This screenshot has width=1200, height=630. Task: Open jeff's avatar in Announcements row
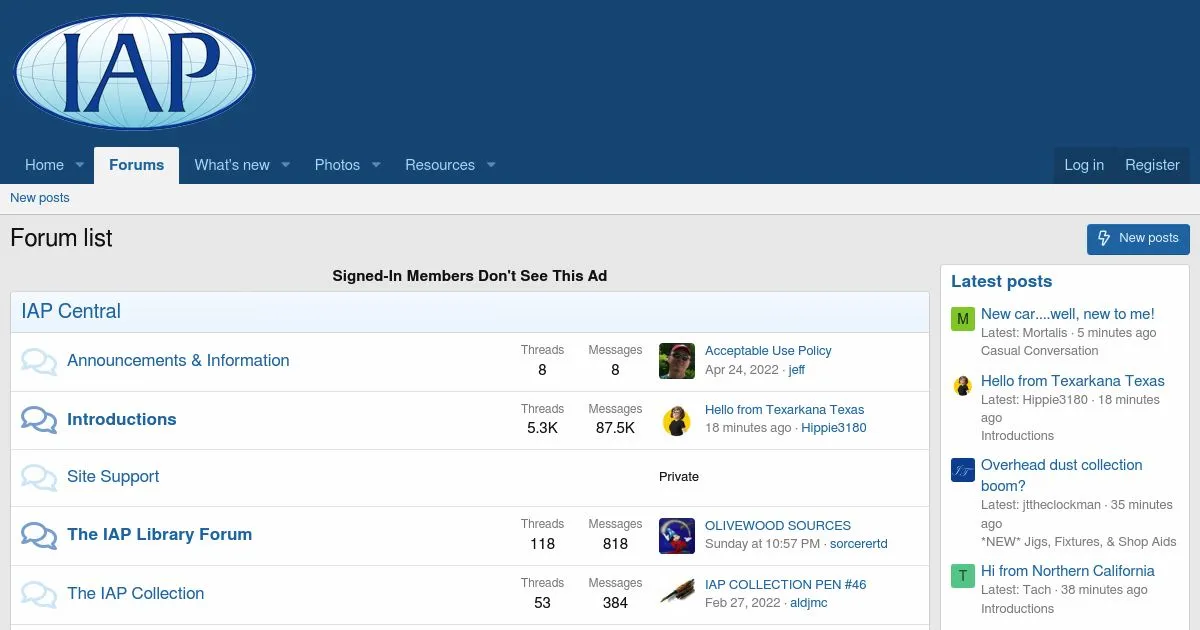(677, 361)
